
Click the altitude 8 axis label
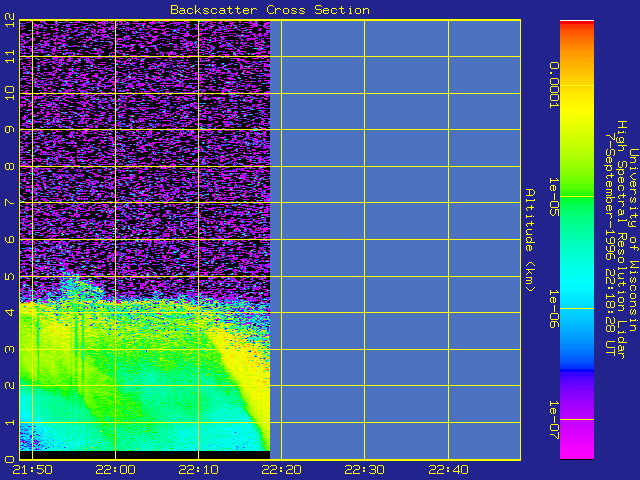[10, 166]
